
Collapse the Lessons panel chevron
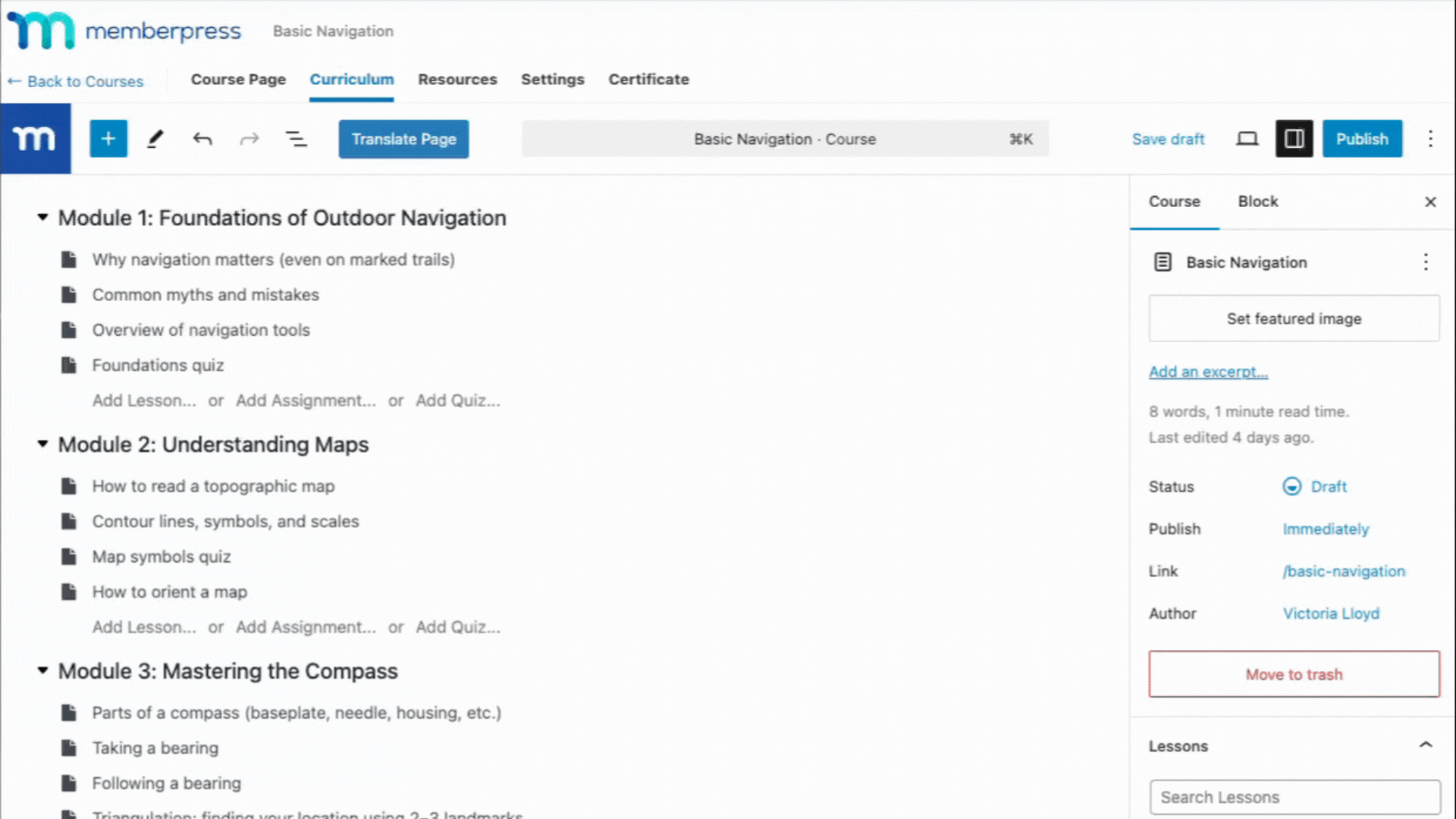pyautogui.click(x=1426, y=745)
